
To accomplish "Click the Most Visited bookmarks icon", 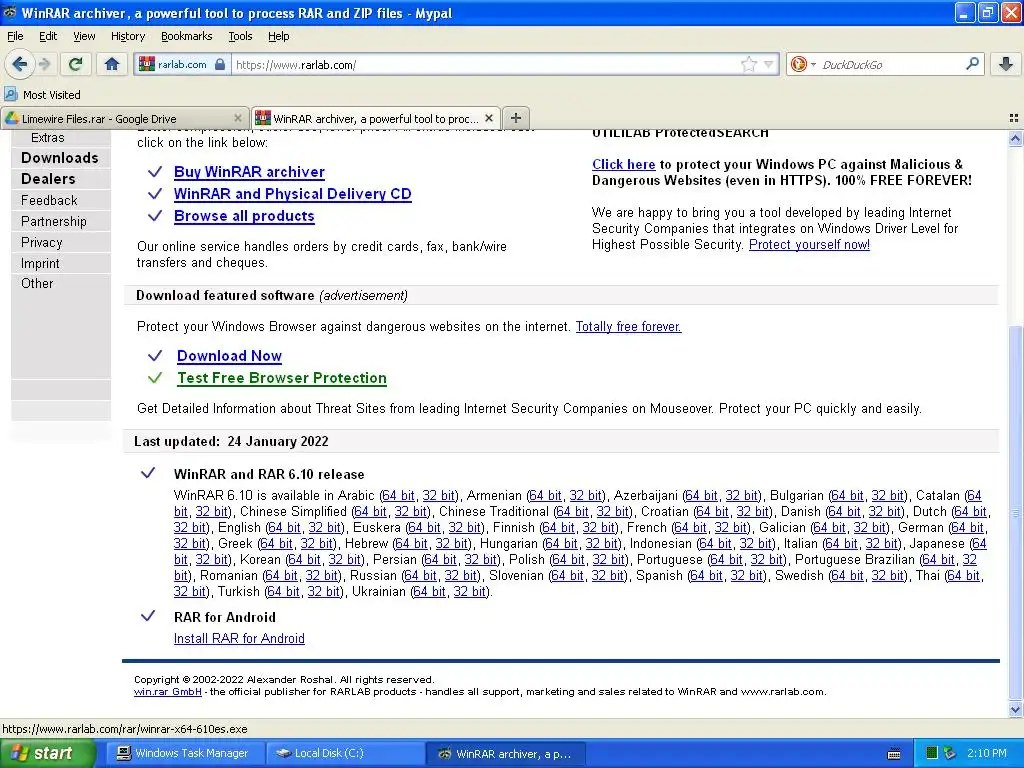I will [10, 94].
